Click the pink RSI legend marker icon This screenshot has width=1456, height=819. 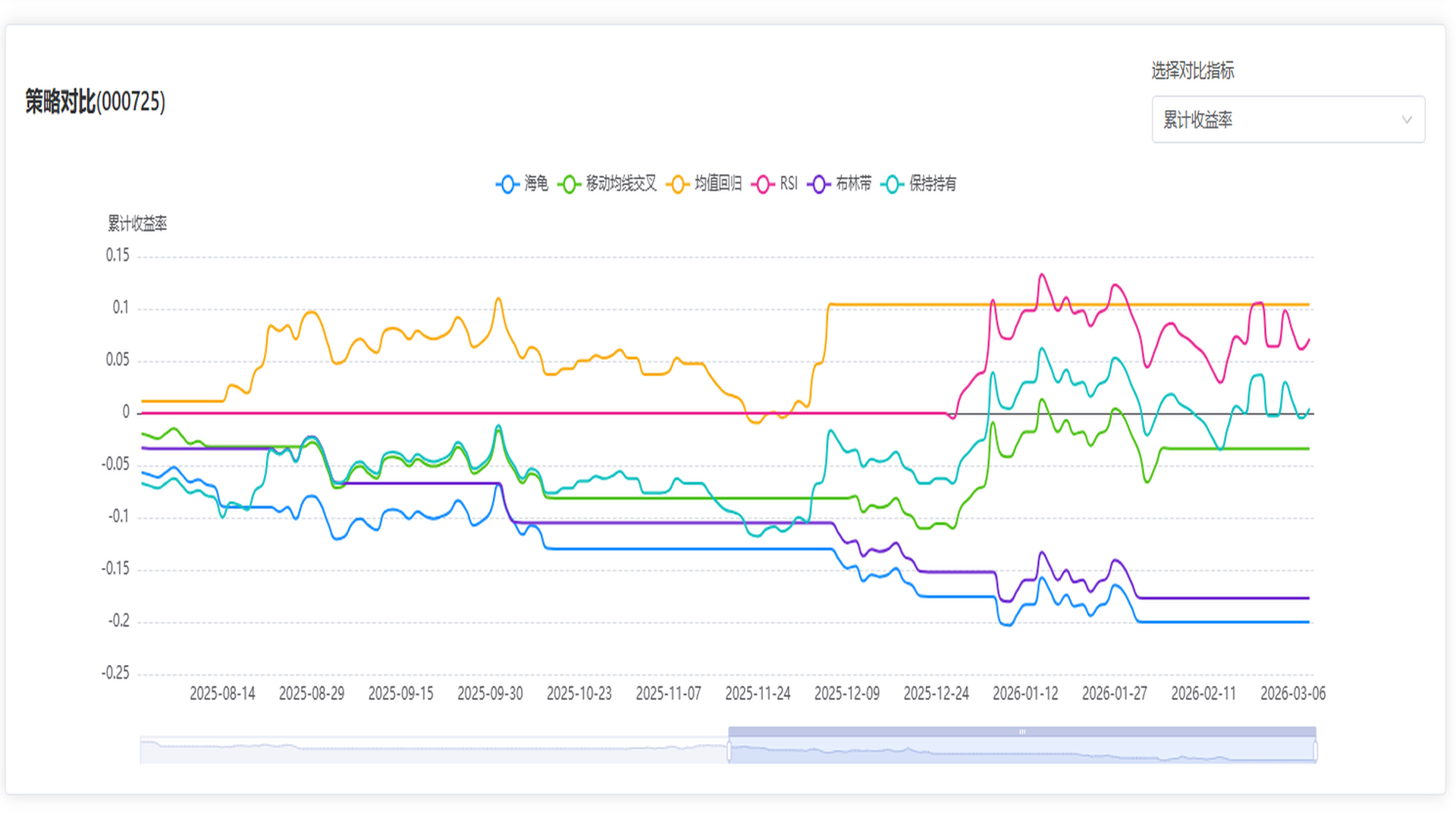click(763, 184)
